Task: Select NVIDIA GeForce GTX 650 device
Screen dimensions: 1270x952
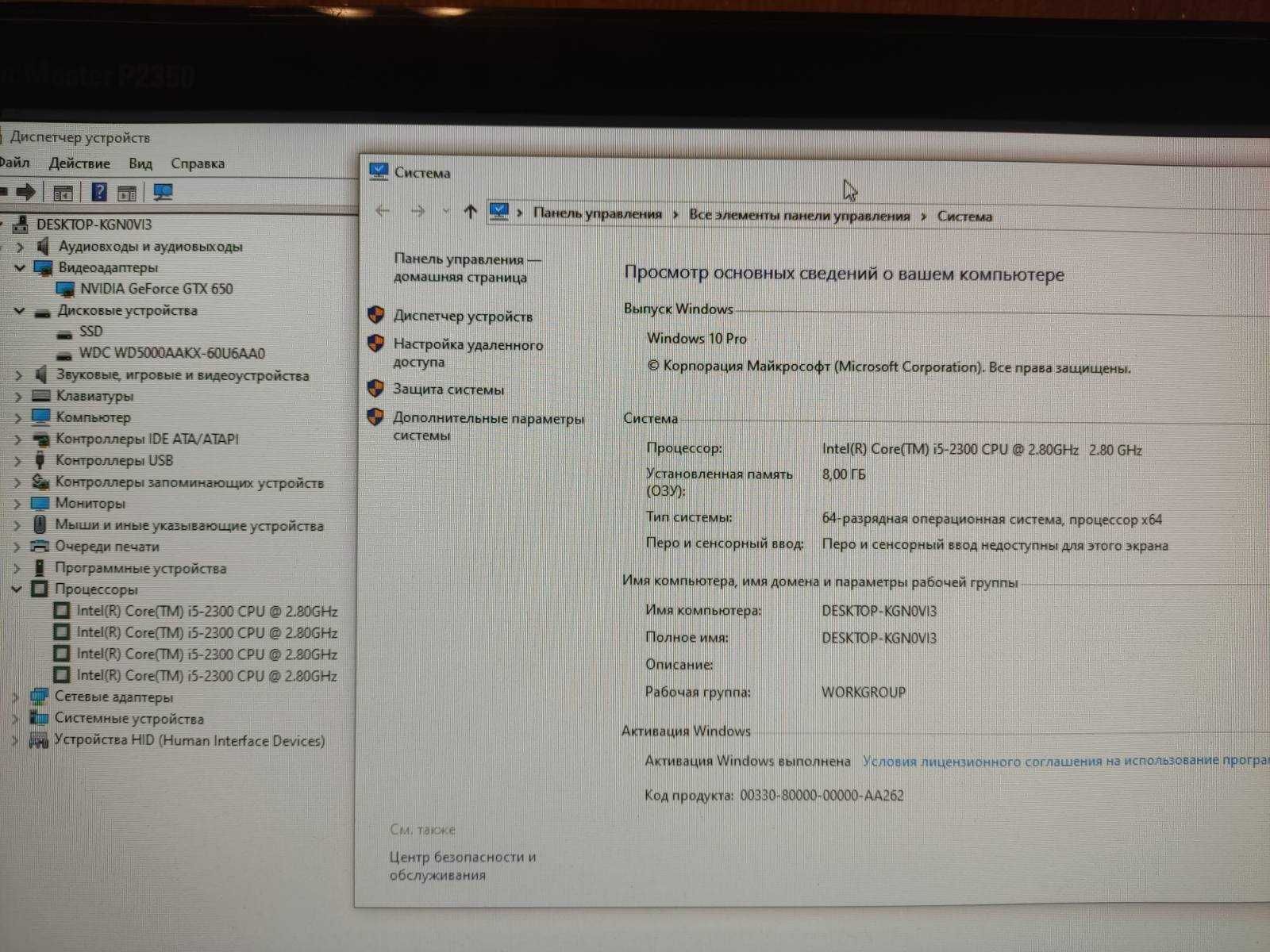Action: click(156, 289)
